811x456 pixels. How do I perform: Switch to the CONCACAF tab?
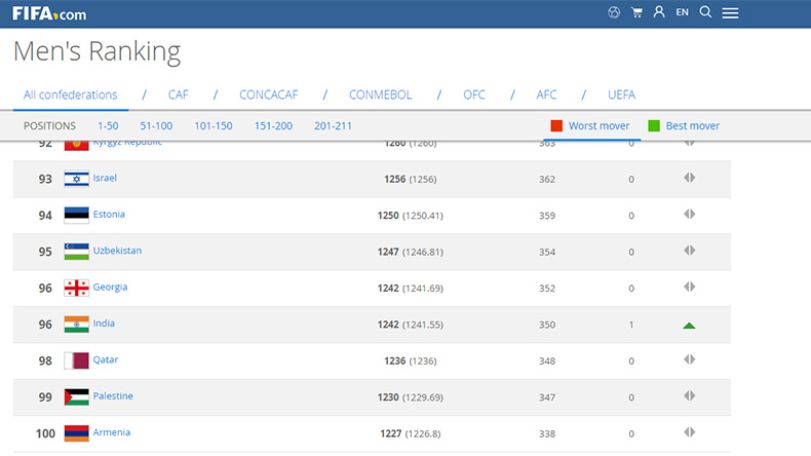point(268,95)
